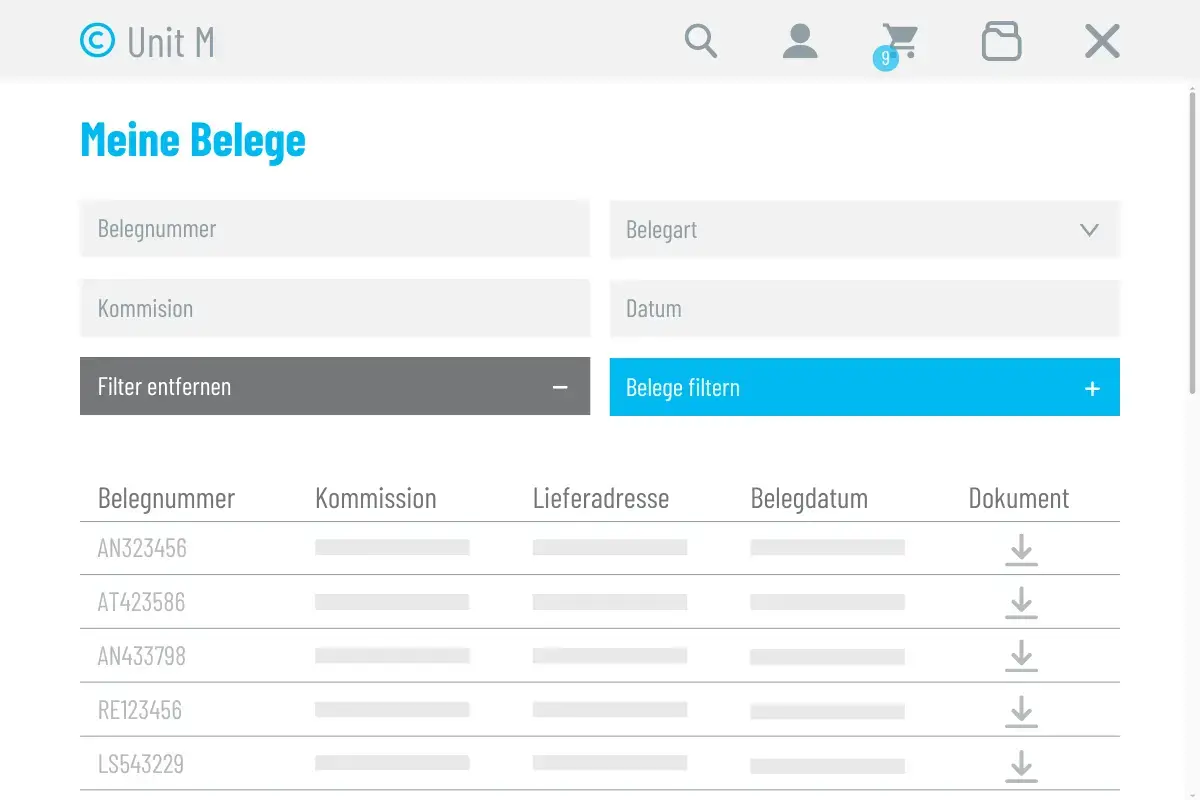Click the Belege filtern button
This screenshot has height=800, width=1200.
865,387
